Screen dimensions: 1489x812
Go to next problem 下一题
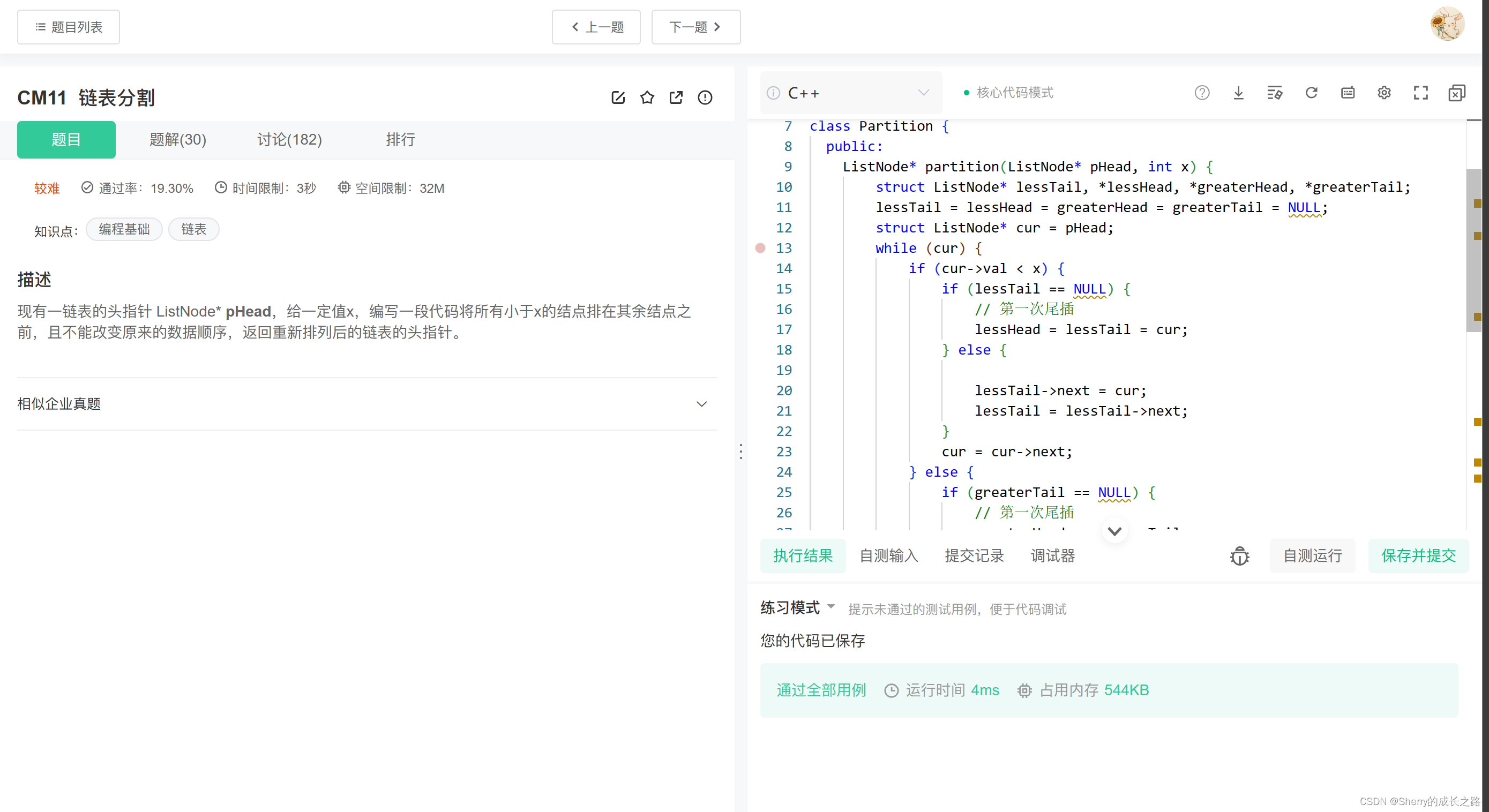(695, 27)
